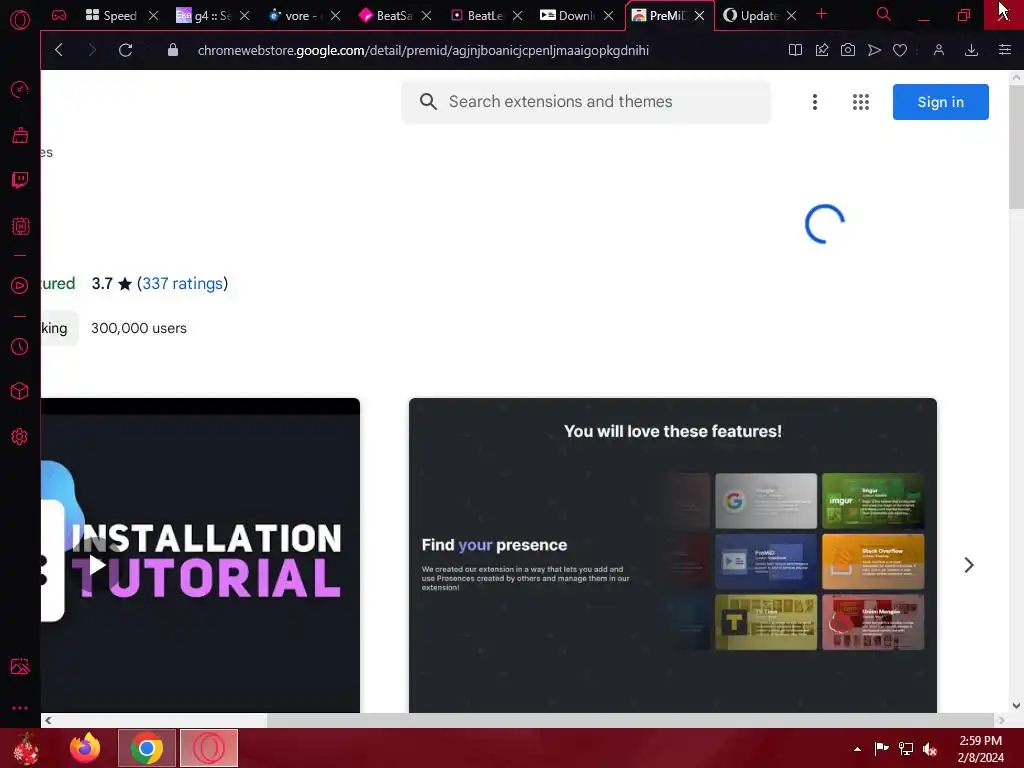Close the PreMiD tab
This screenshot has height=768, width=1024.
coord(699,16)
